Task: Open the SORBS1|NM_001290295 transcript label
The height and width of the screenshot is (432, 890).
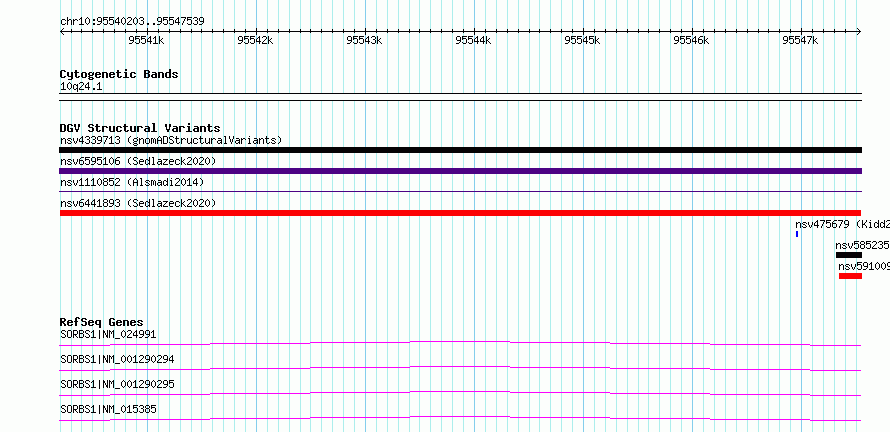Action: pyautogui.click(x=117, y=384)
